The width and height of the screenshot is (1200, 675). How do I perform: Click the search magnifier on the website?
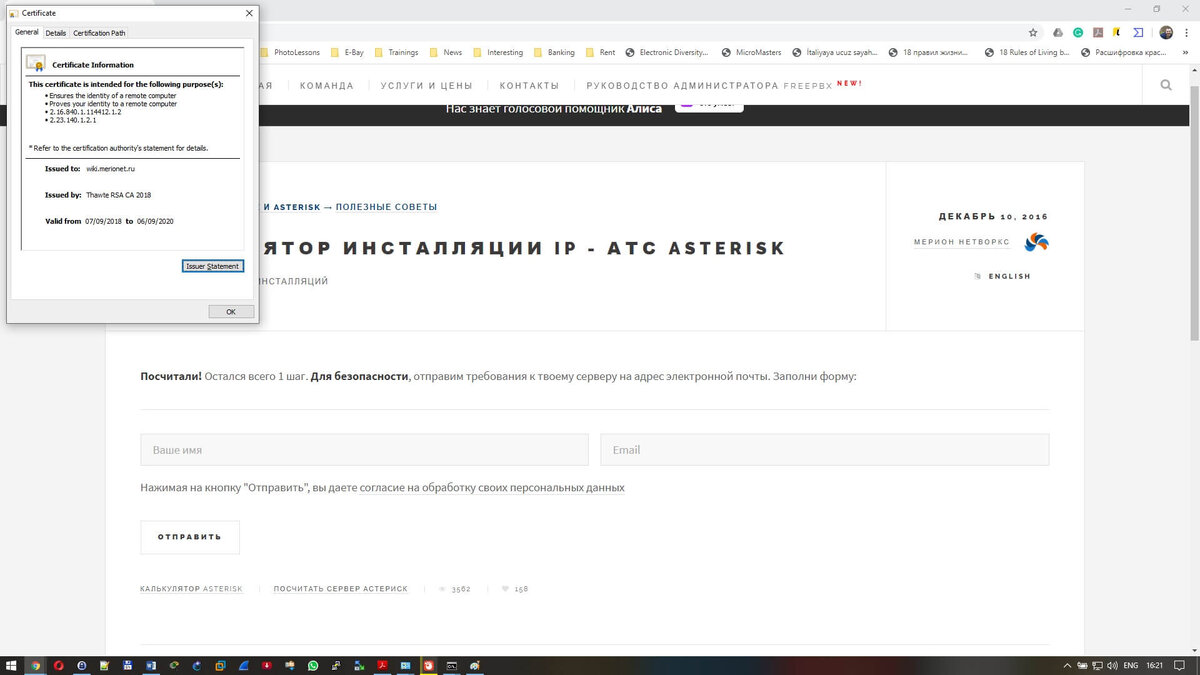click(x=1166, y=85)
